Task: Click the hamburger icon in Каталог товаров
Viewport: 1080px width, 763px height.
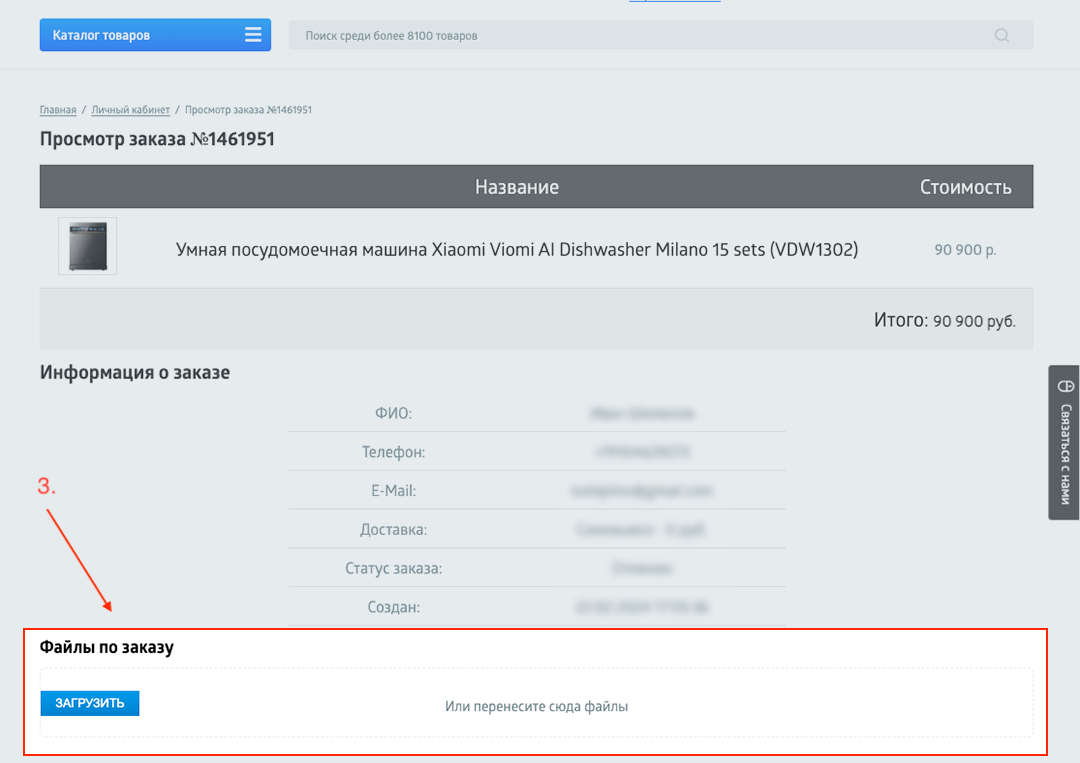Action: (253, 35)
